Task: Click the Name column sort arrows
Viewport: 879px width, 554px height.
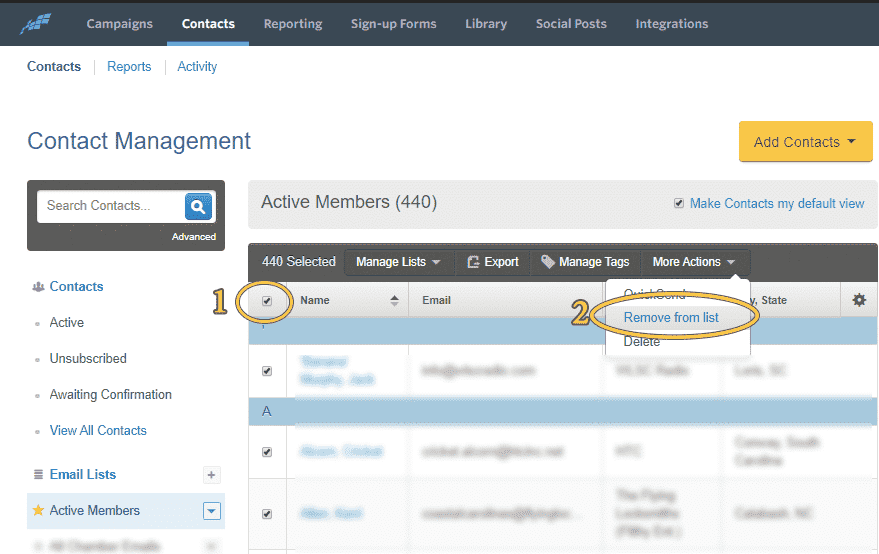Action: tap(395, 301)
